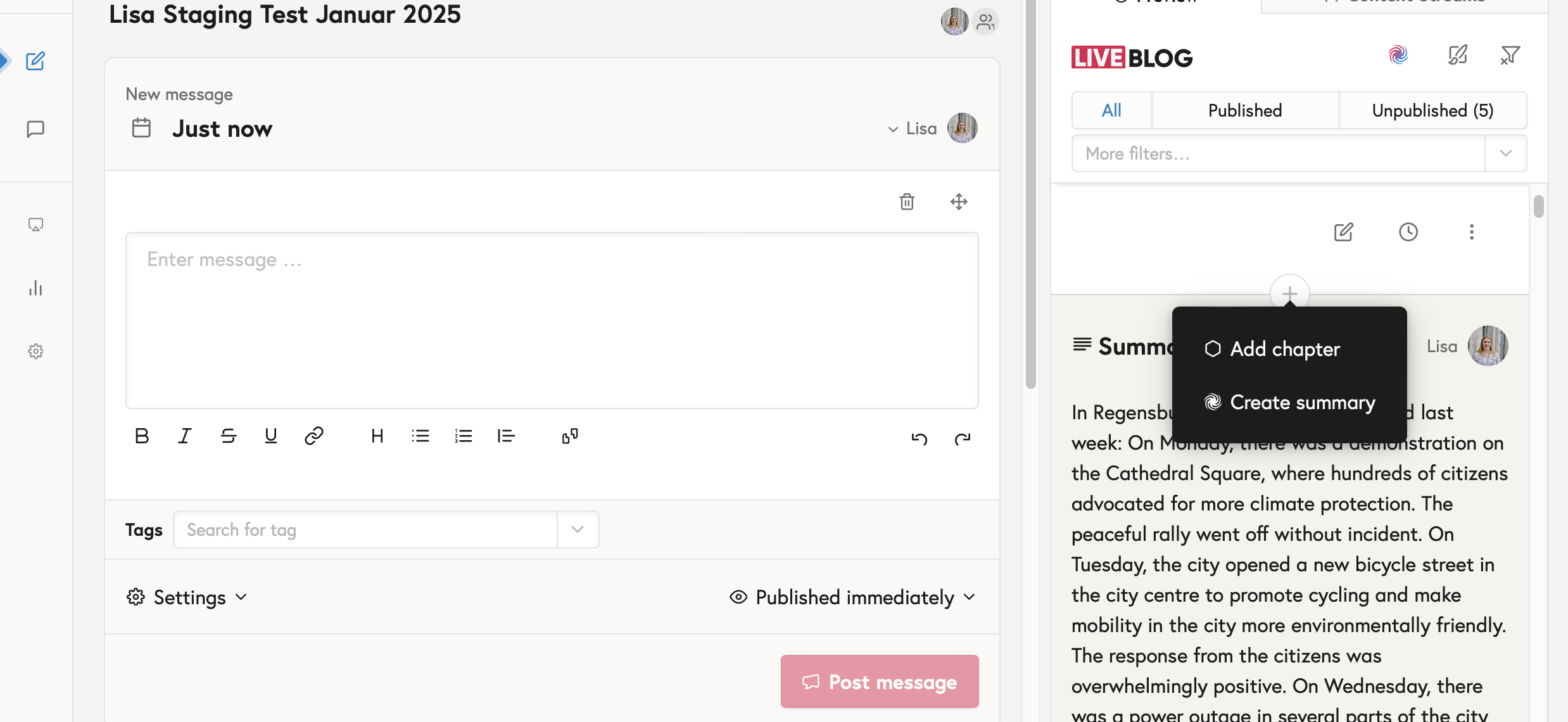Toggle bold formatting in message editor
The image size is (1568, 722).
pyautogui.click(x=142, y=436)
